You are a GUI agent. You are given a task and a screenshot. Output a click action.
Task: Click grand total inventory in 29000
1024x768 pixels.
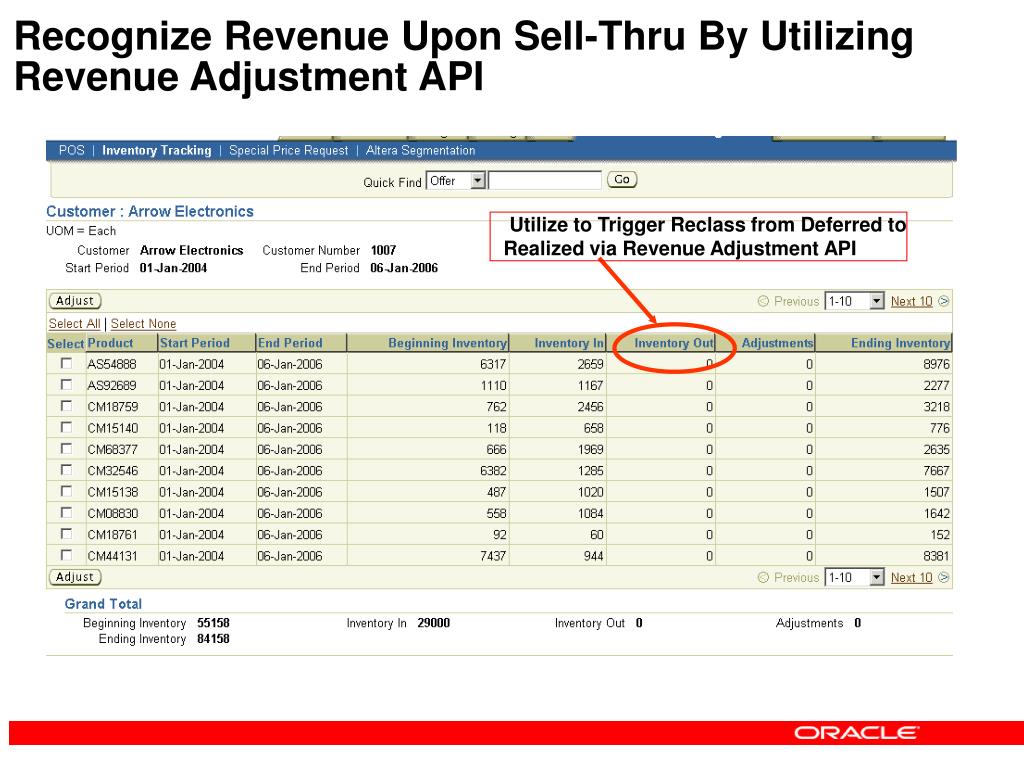[434, 623]
